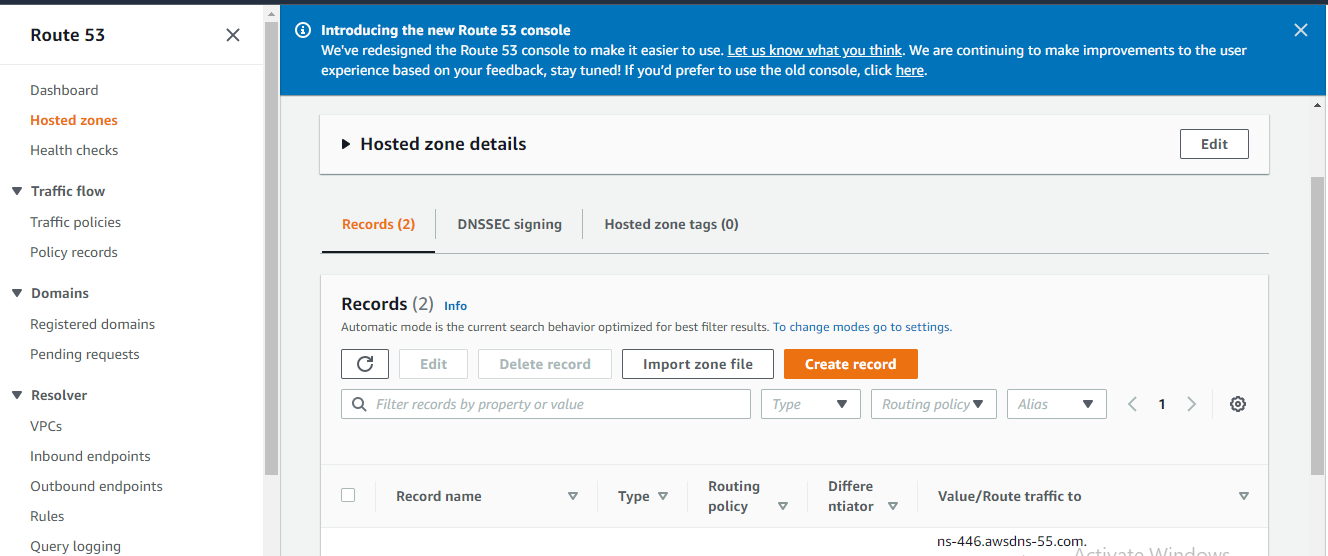Sort records by Type column arrow
The height and width of the screenshot is (556, 1328).
click(x=663, y=496)
